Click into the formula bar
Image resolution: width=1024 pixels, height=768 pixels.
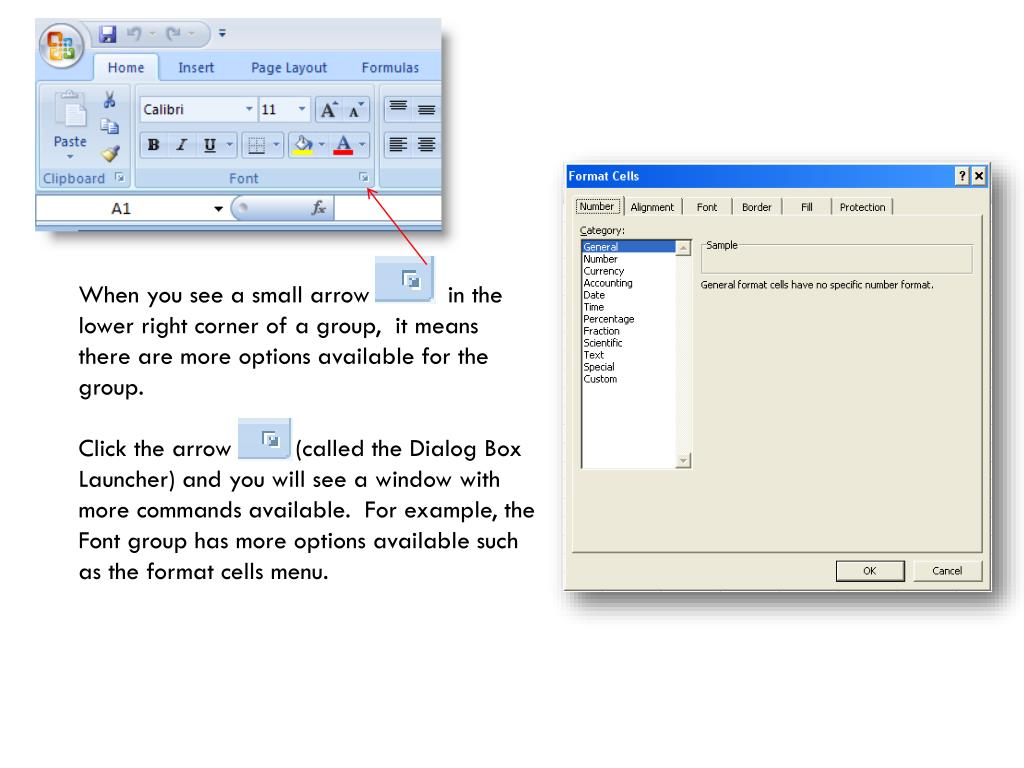(x=388, y=209)
